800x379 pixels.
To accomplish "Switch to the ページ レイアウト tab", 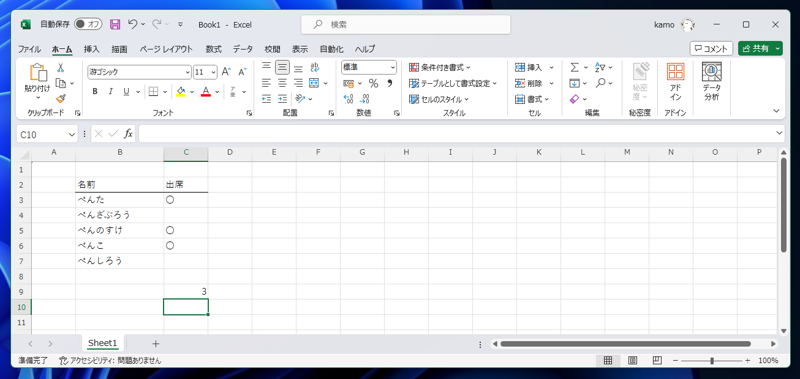I will tap(166, 49).
